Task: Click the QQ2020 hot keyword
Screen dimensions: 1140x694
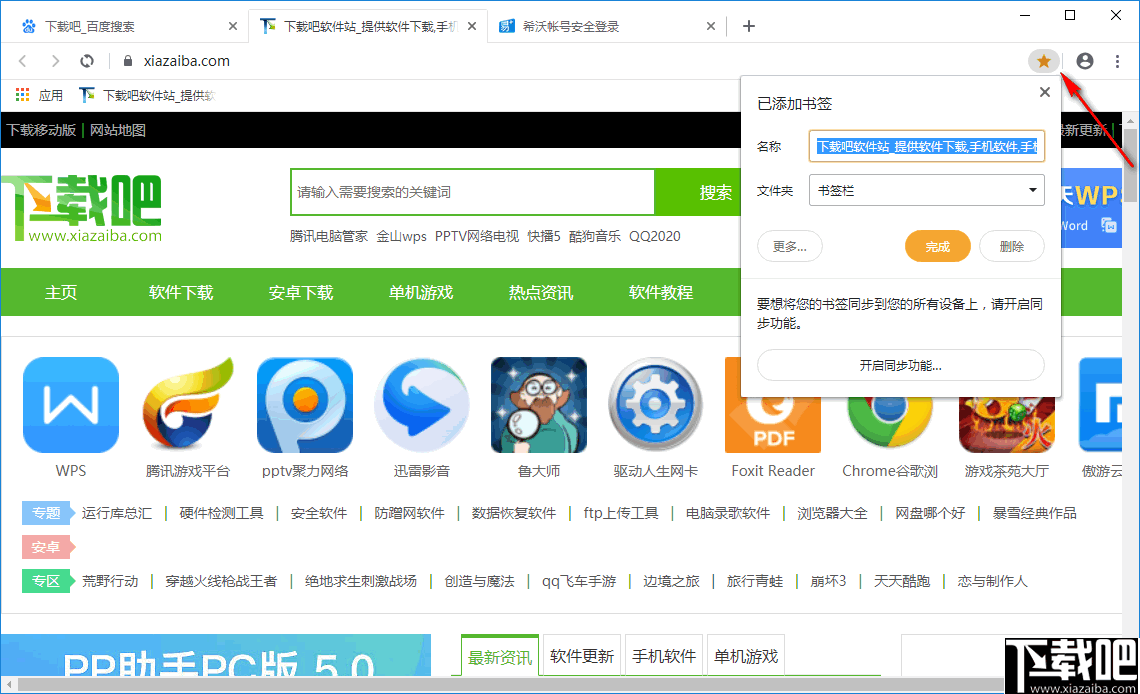Action: pyautogui.click(x=655, y=236)
